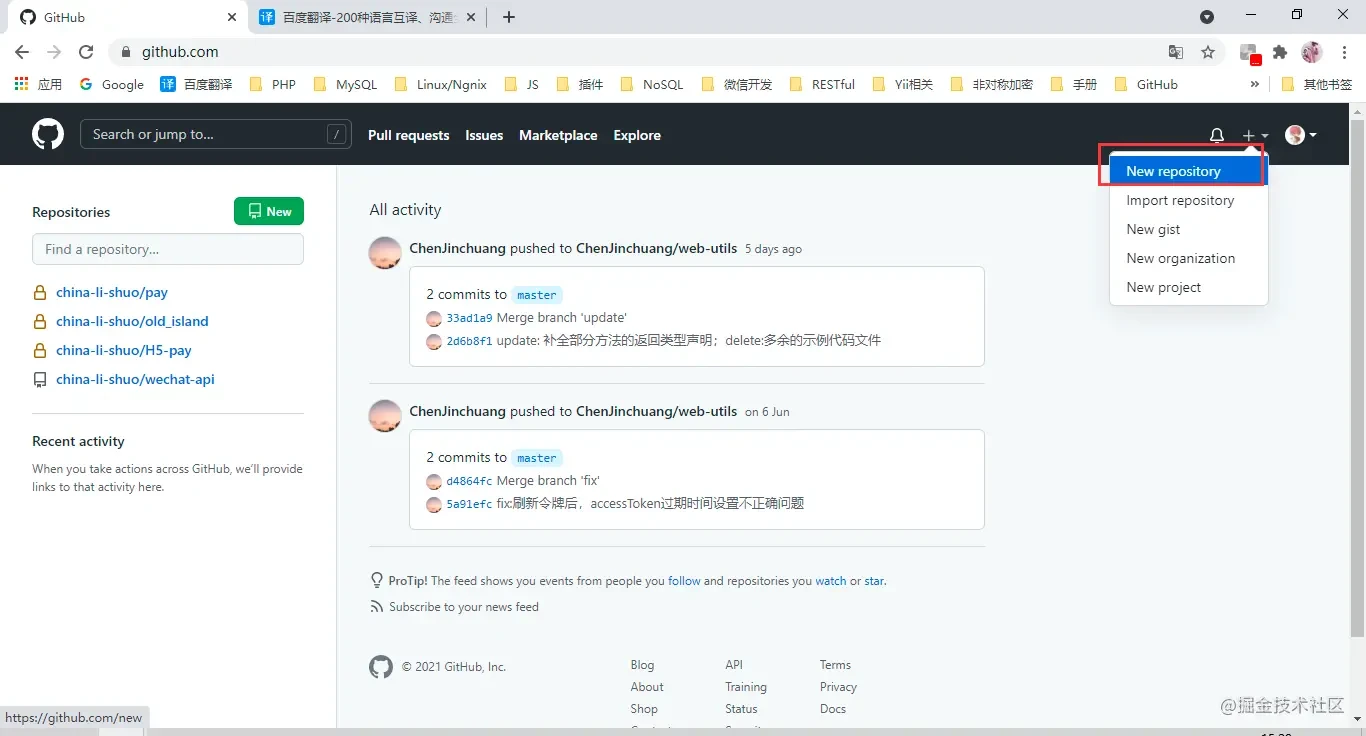The height and width of the screenshot is (736, 1366).
Task: Click the browser reload page icon
Action: tap(86, 52)
